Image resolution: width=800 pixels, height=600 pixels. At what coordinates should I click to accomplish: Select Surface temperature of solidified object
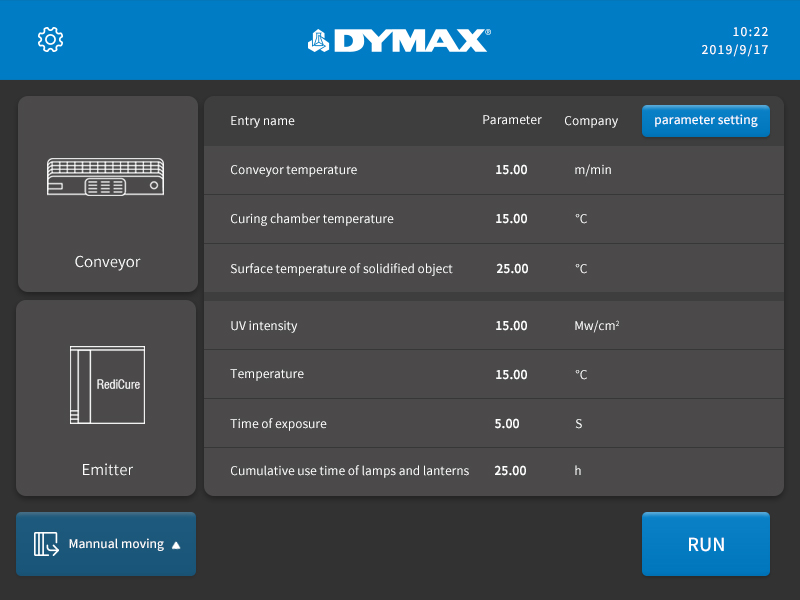tap(341, 269)
